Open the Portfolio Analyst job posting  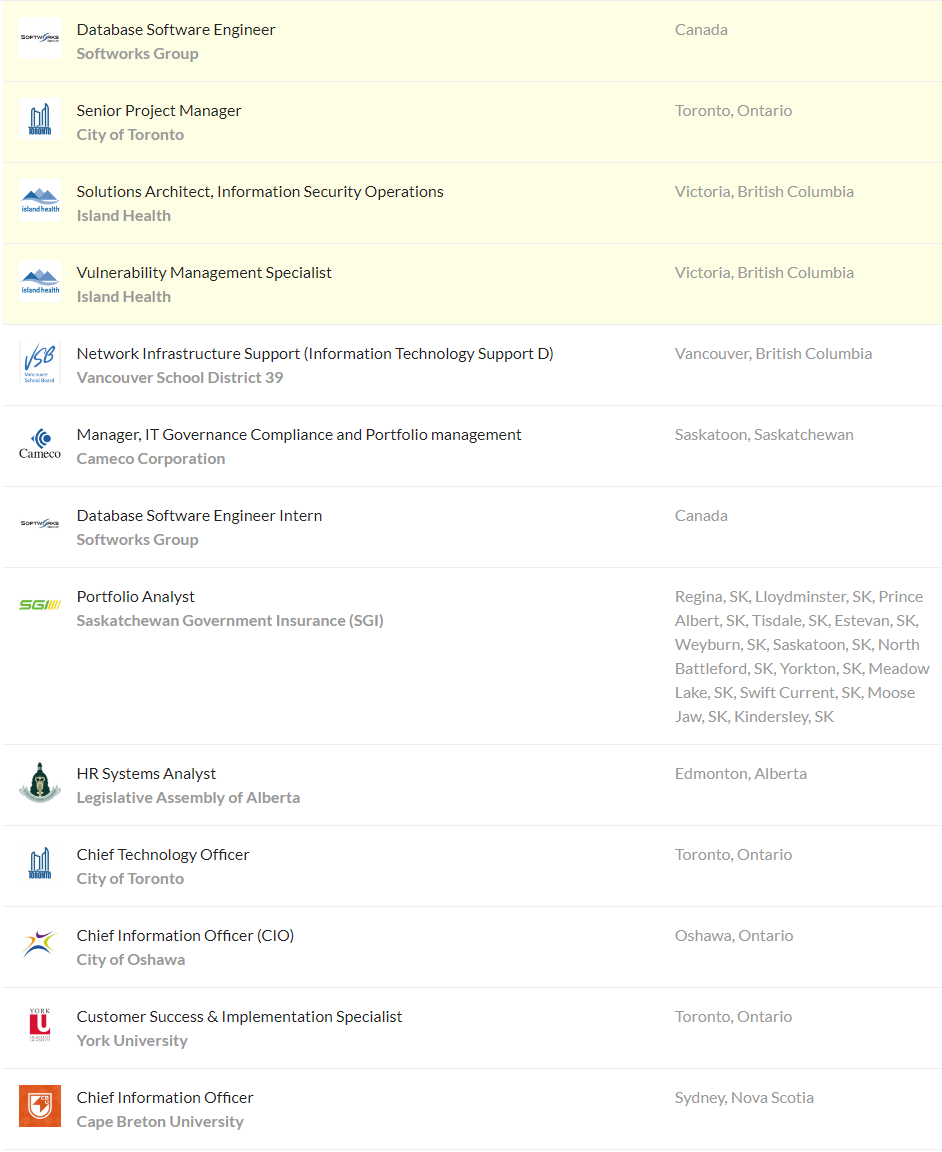[136, 597]
